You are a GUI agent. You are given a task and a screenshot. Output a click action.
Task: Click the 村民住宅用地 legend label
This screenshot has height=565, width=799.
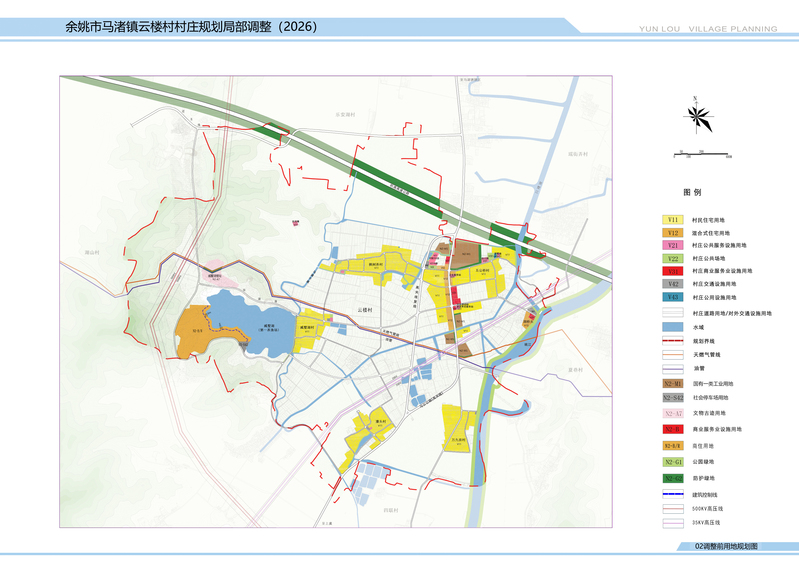pyautogui.click(x=708, y=221)
